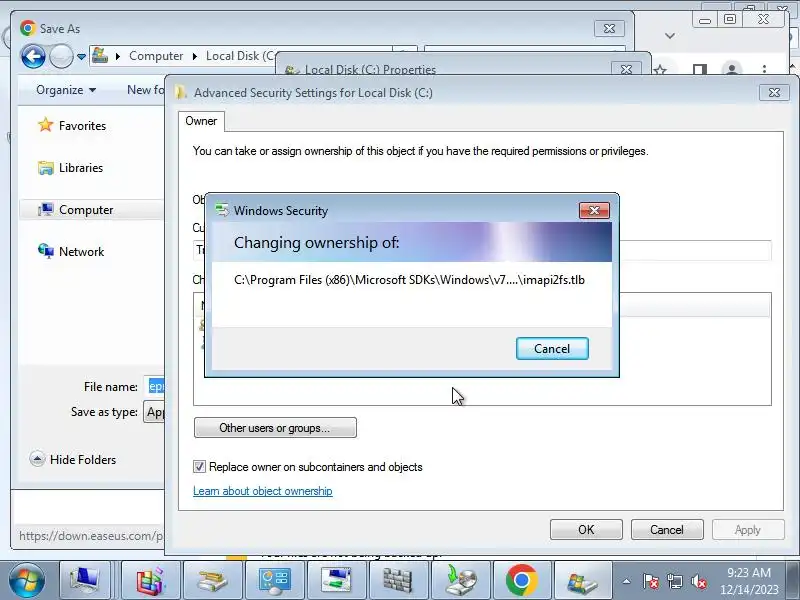Click the file path text in Windows Security
This screenshot has width=800, height=600.
pyautogui.click(x=409, y=280)
